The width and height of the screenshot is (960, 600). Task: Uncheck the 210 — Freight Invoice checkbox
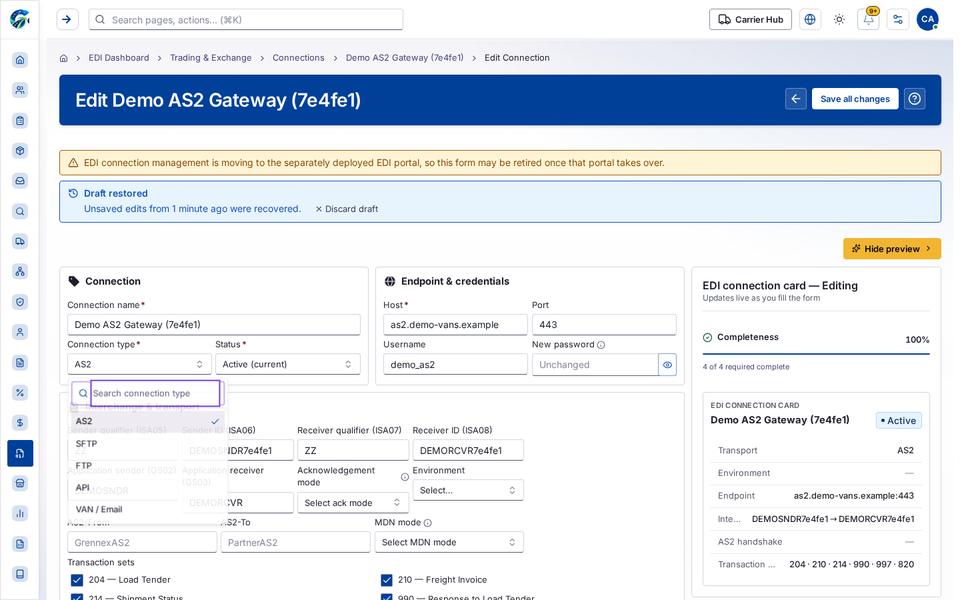coord(386,580)
